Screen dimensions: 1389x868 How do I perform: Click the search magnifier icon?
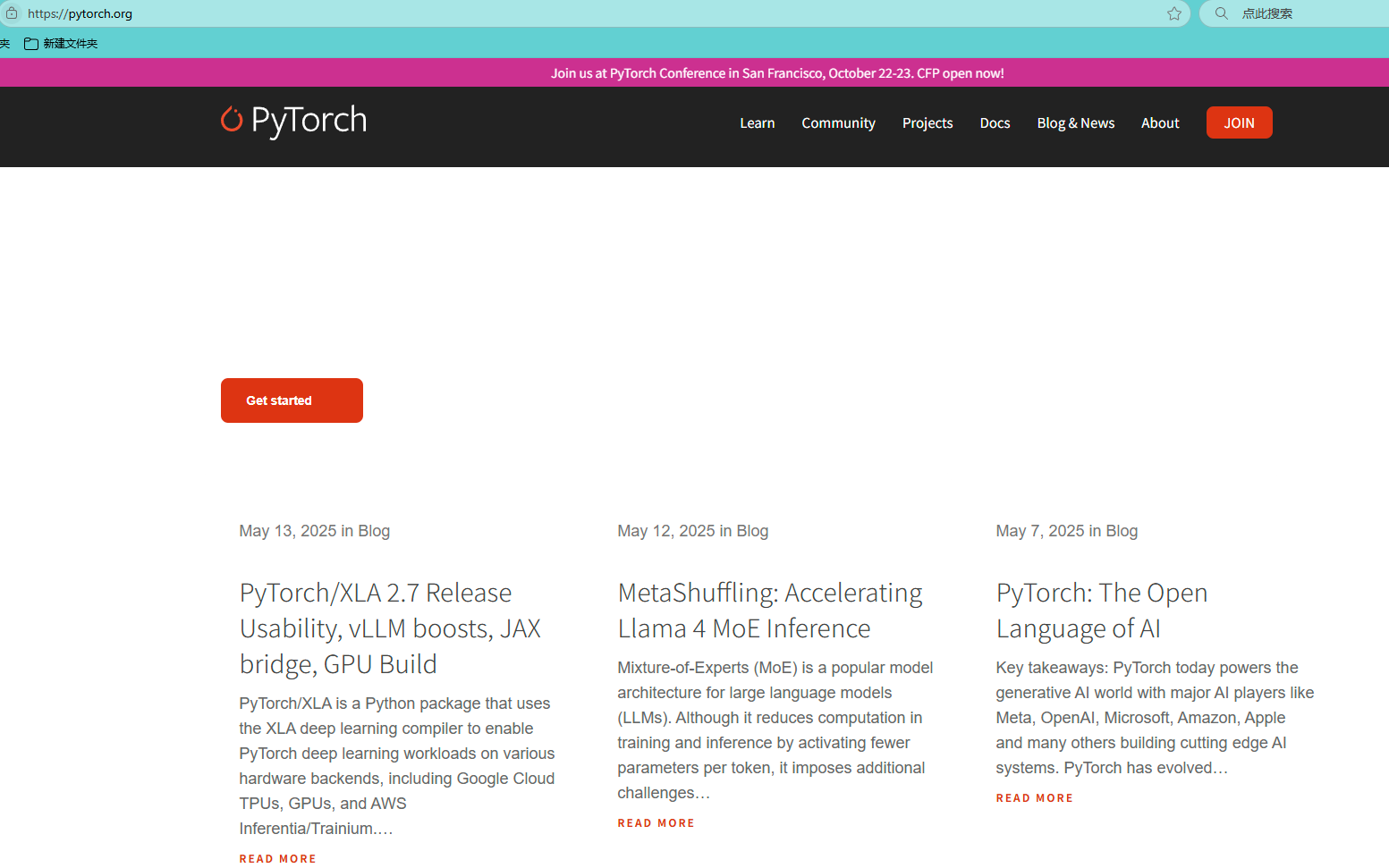pos(1221,13)
